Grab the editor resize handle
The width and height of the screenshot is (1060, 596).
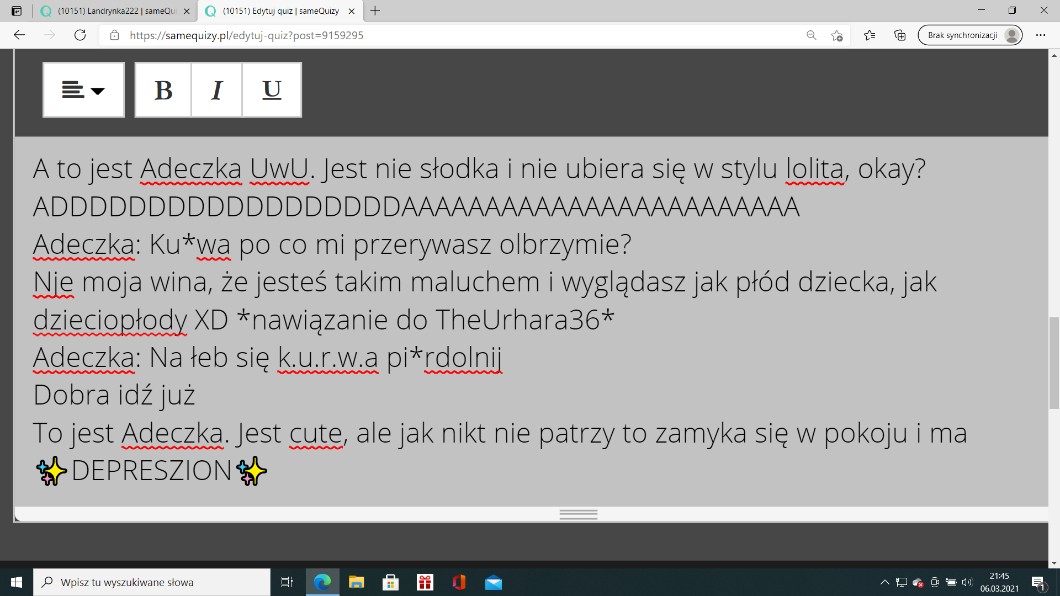point(578,514)
